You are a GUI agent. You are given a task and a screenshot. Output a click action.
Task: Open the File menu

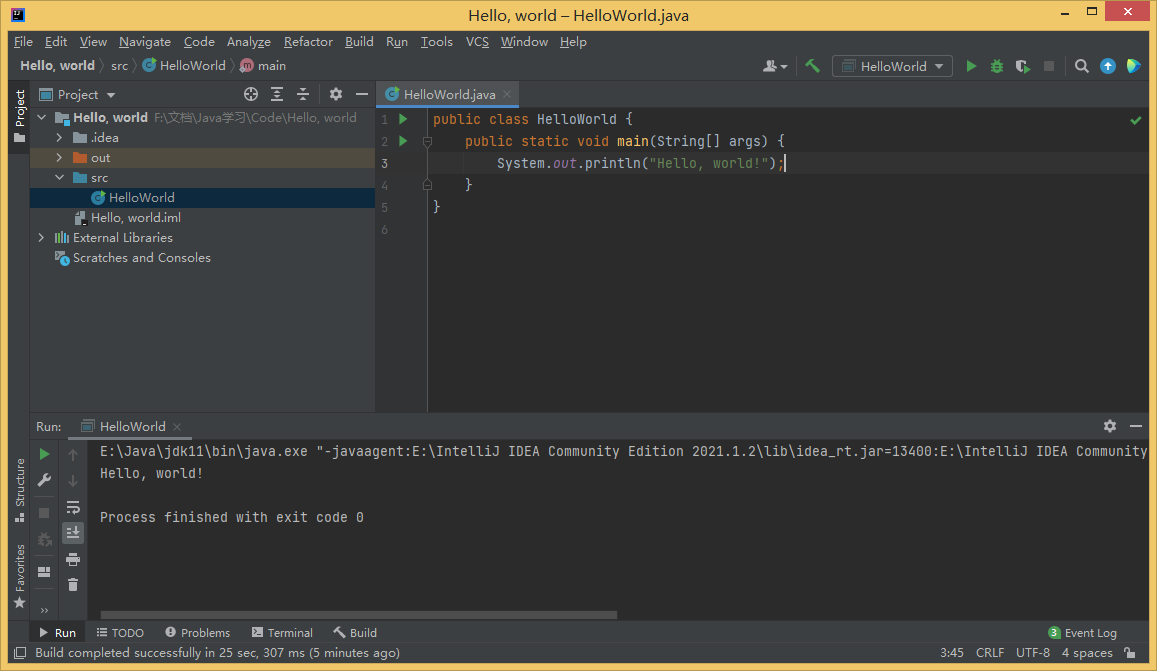click(x=23, y=41)
